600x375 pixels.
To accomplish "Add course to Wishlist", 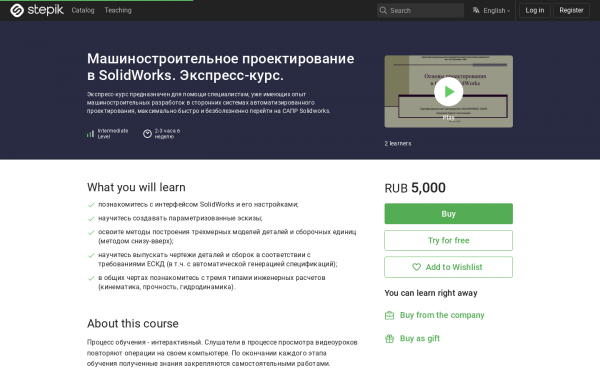I will [x=448, y=267].
